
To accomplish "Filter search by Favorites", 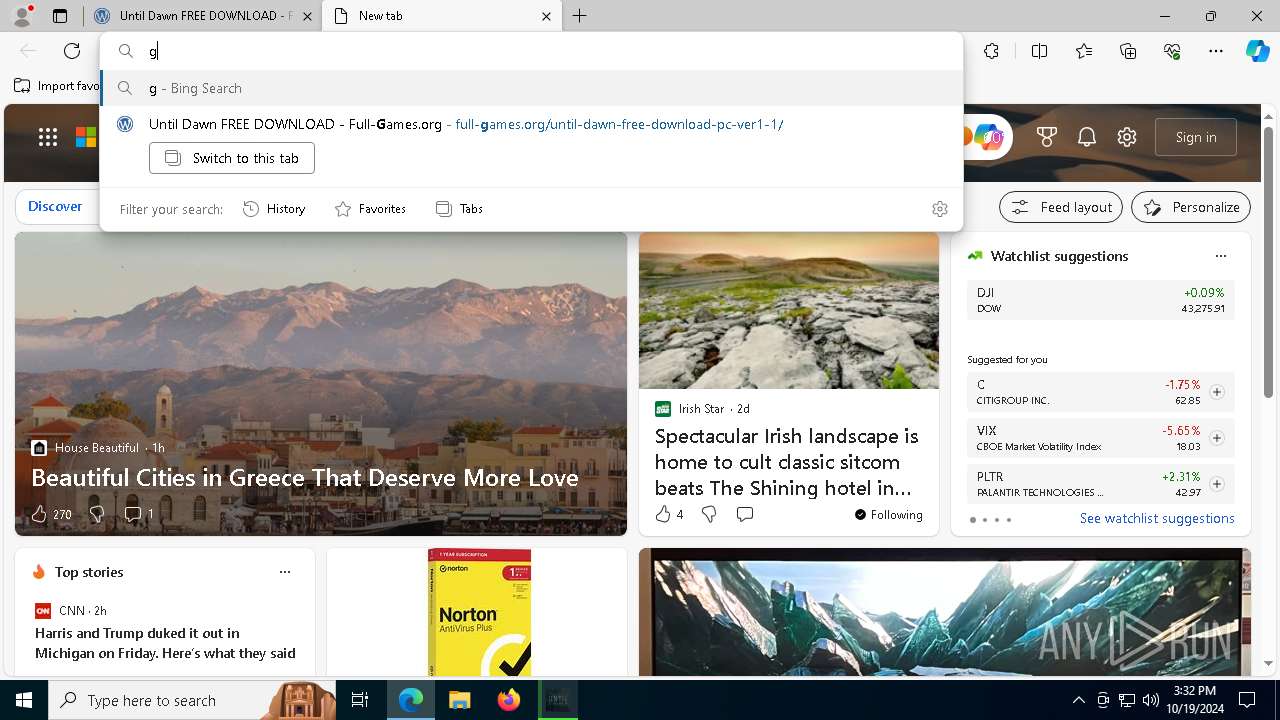I will [x=370, y=209].
